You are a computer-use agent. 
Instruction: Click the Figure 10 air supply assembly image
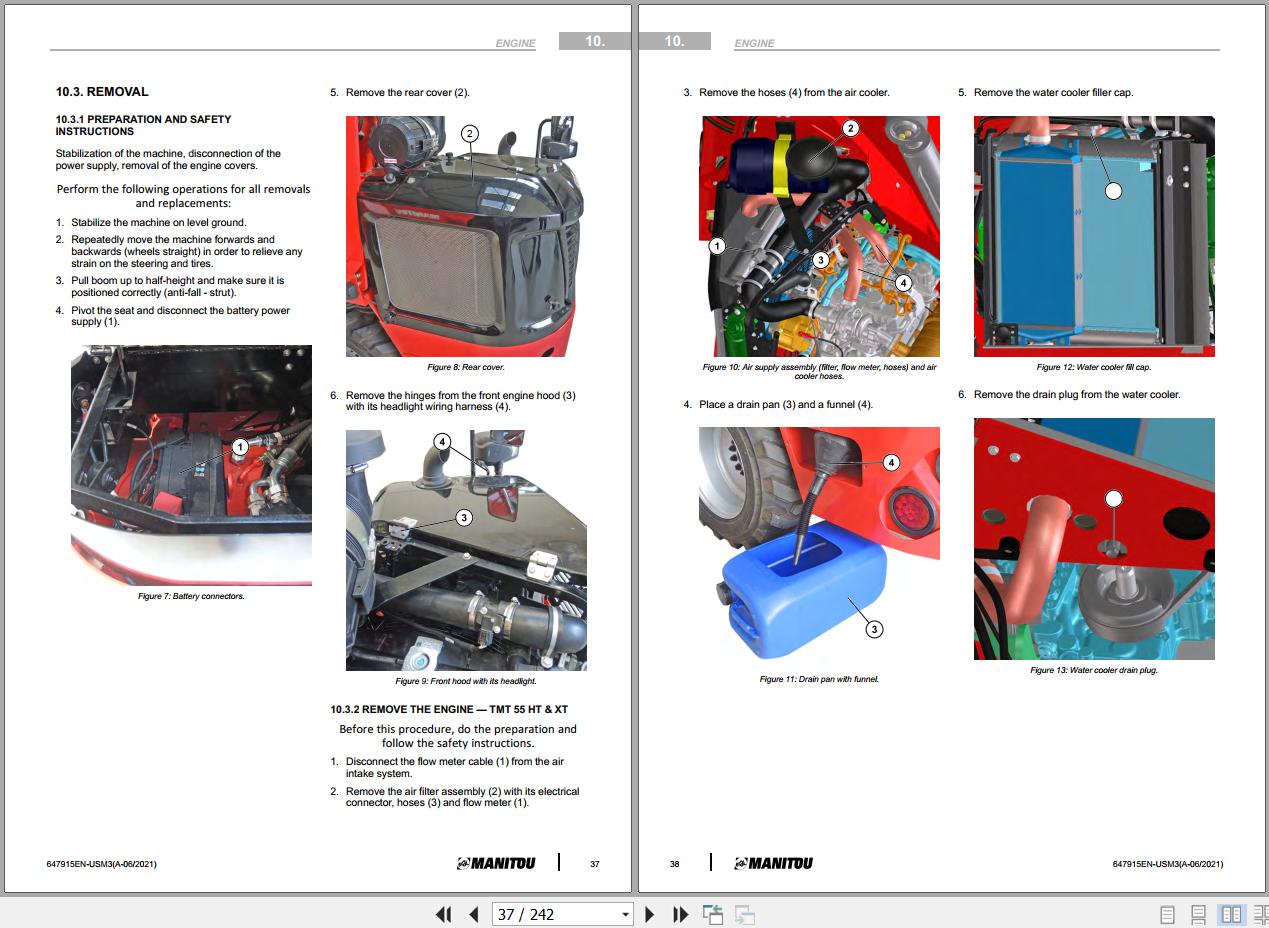tap(819, 236)
